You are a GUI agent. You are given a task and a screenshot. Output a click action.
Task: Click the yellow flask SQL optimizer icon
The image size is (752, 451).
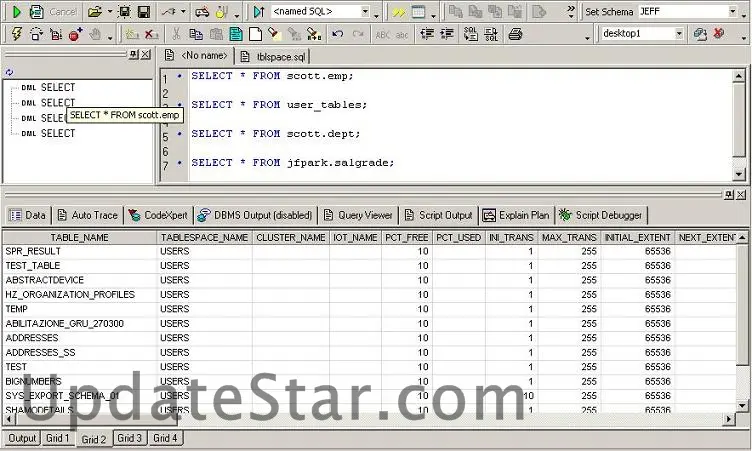tap(222, 12)
